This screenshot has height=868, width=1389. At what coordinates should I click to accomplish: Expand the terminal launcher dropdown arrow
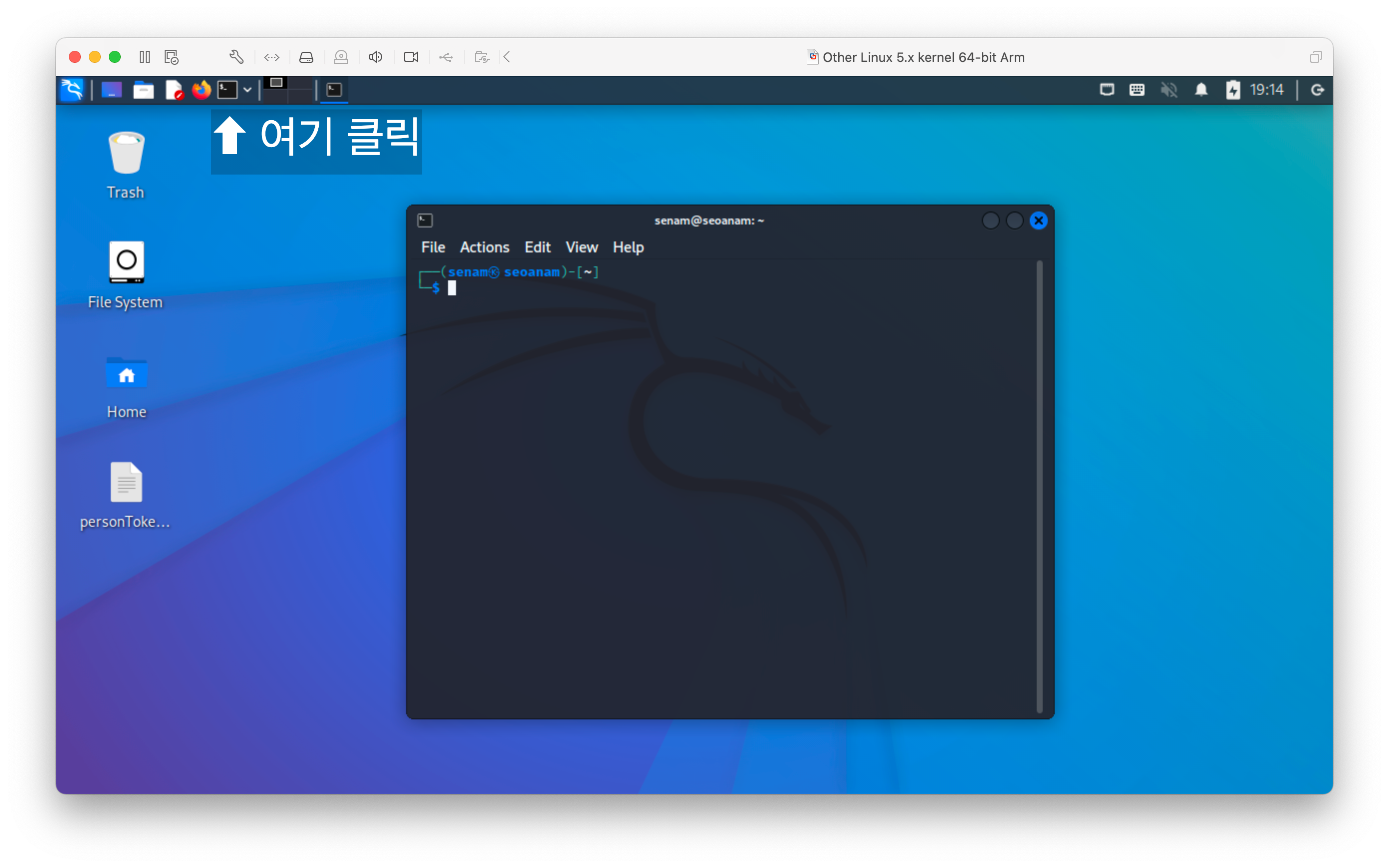tap(247, 90)
